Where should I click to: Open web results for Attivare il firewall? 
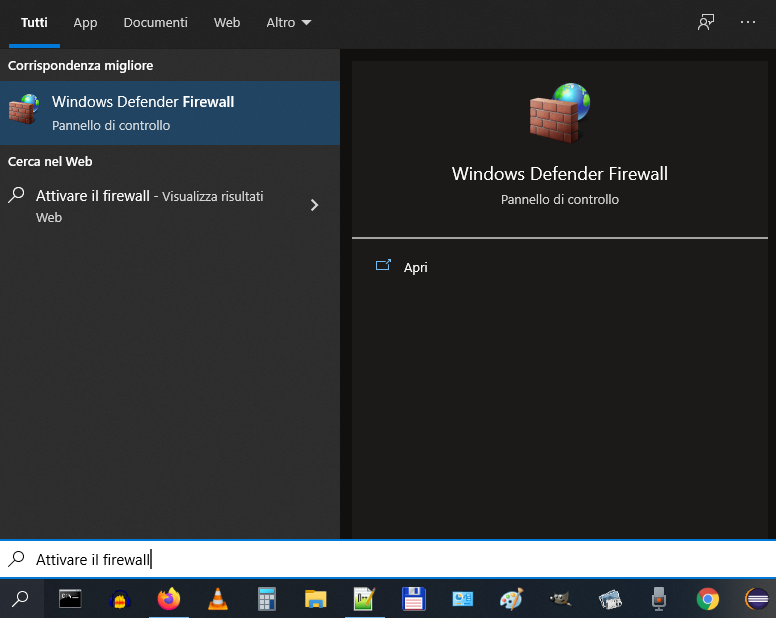tap(170, 205)
